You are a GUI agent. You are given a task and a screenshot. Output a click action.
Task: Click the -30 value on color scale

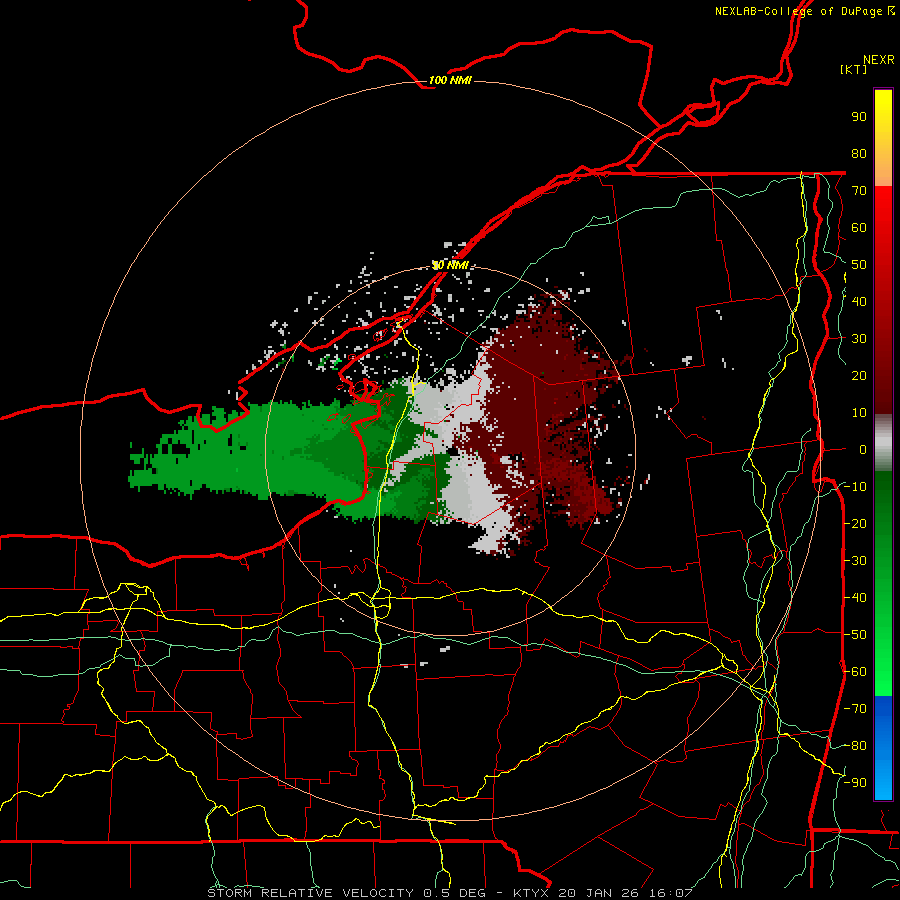(x=855, y=561)
